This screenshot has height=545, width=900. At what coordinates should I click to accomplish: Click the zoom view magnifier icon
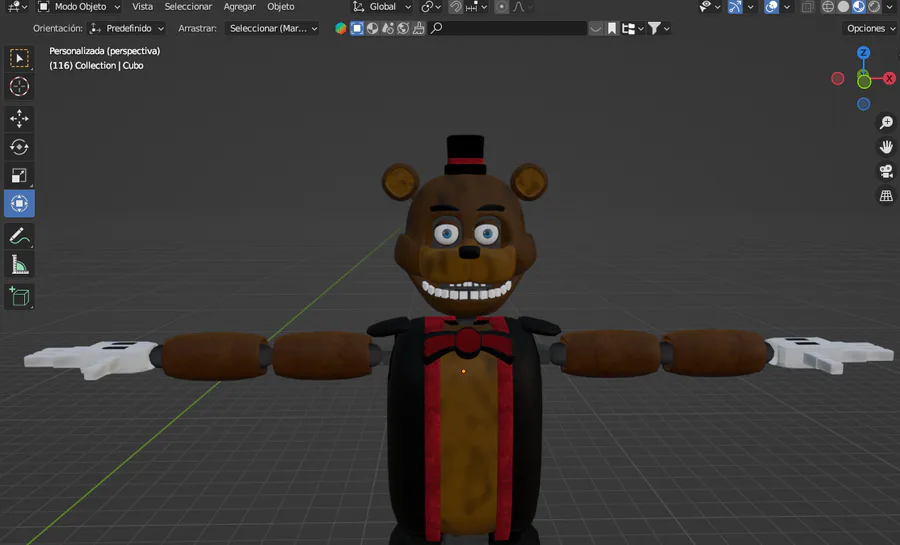tap(886, 122)
